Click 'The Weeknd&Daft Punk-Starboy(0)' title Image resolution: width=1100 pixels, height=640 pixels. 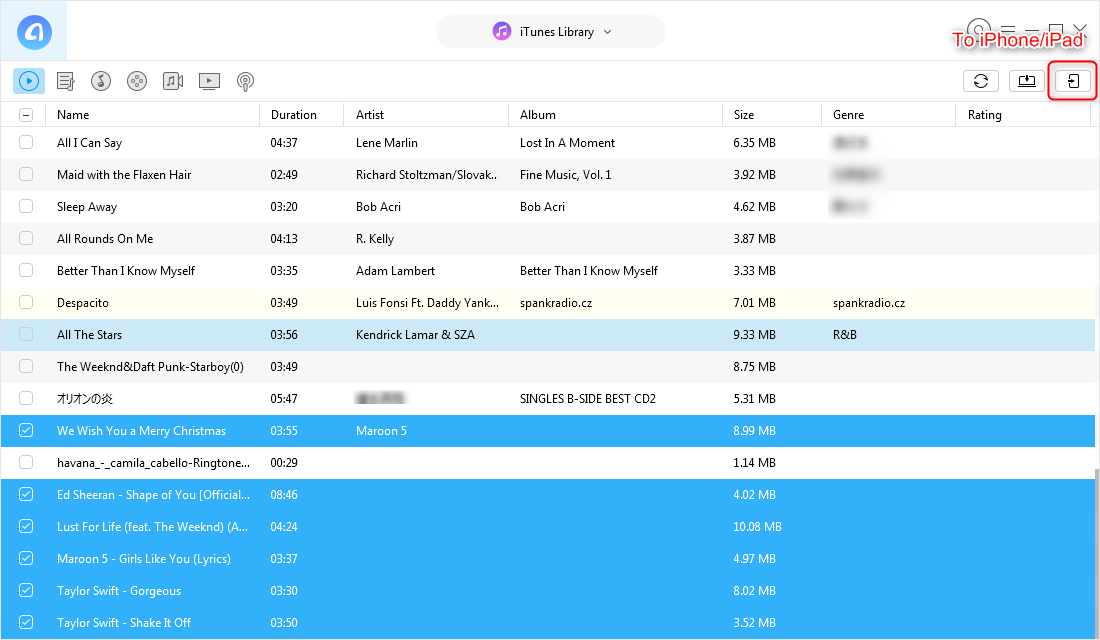tap(150, 366)
